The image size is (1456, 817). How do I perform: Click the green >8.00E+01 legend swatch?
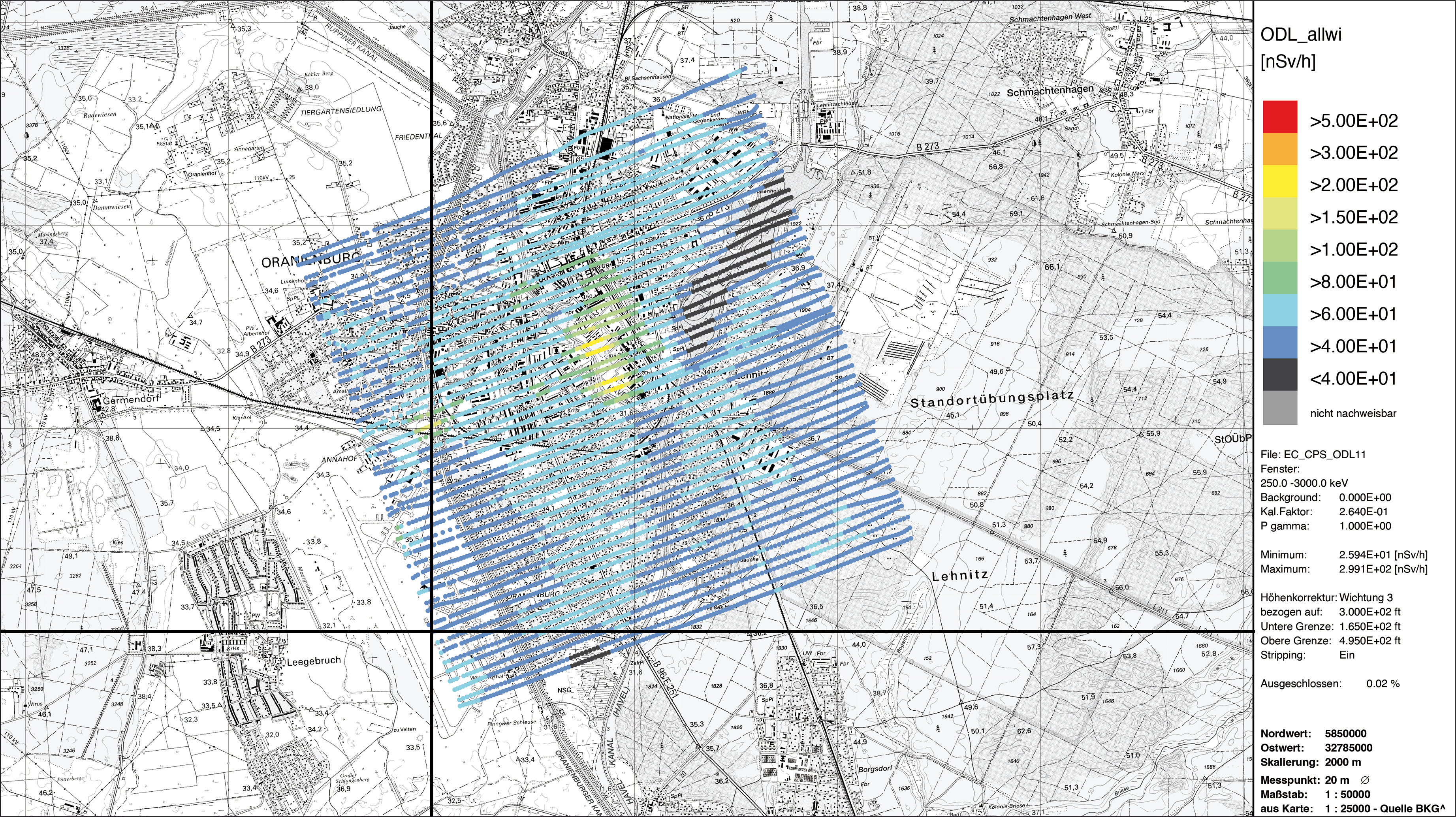point(1280,278)
